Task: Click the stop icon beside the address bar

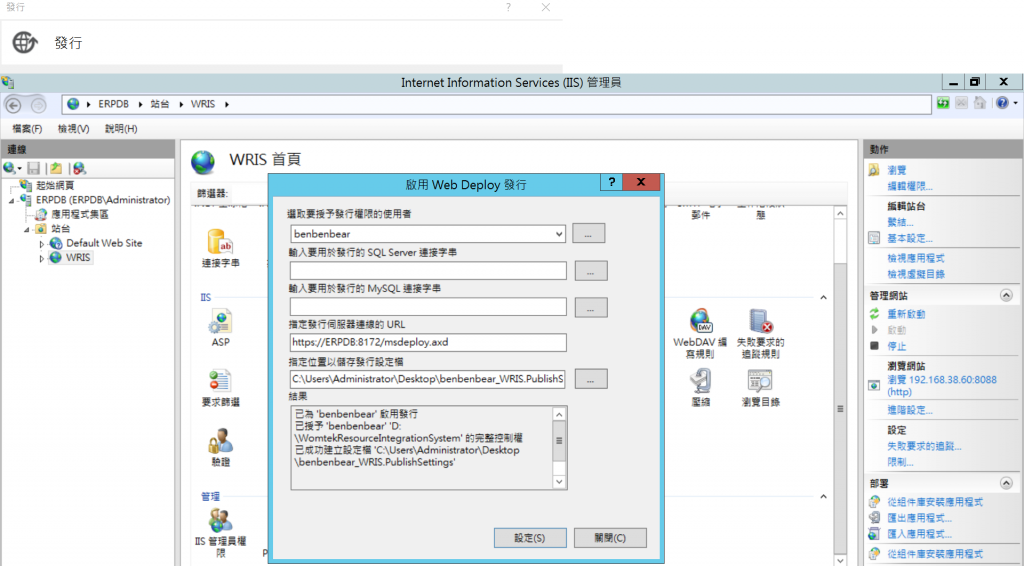Action: (961, 103)
